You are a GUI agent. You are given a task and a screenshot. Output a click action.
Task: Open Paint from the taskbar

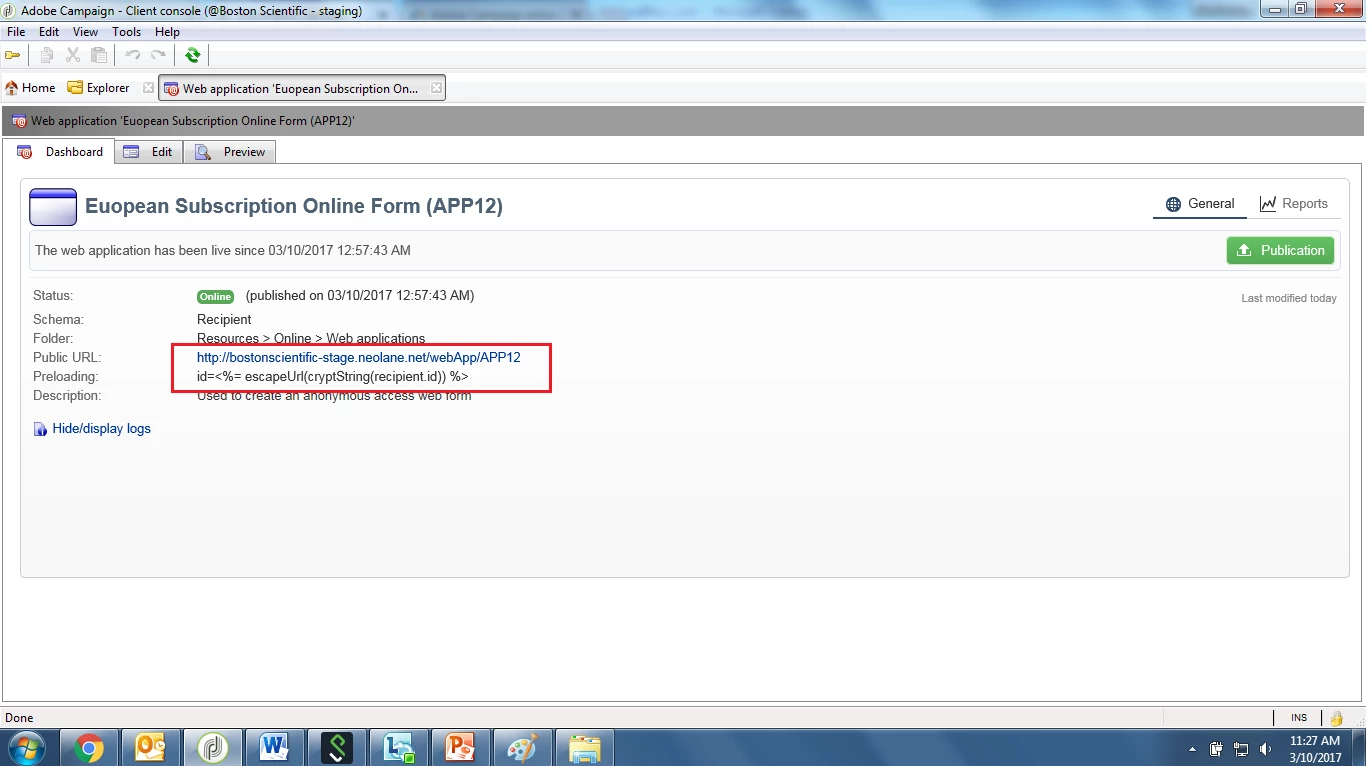[523, 748]
